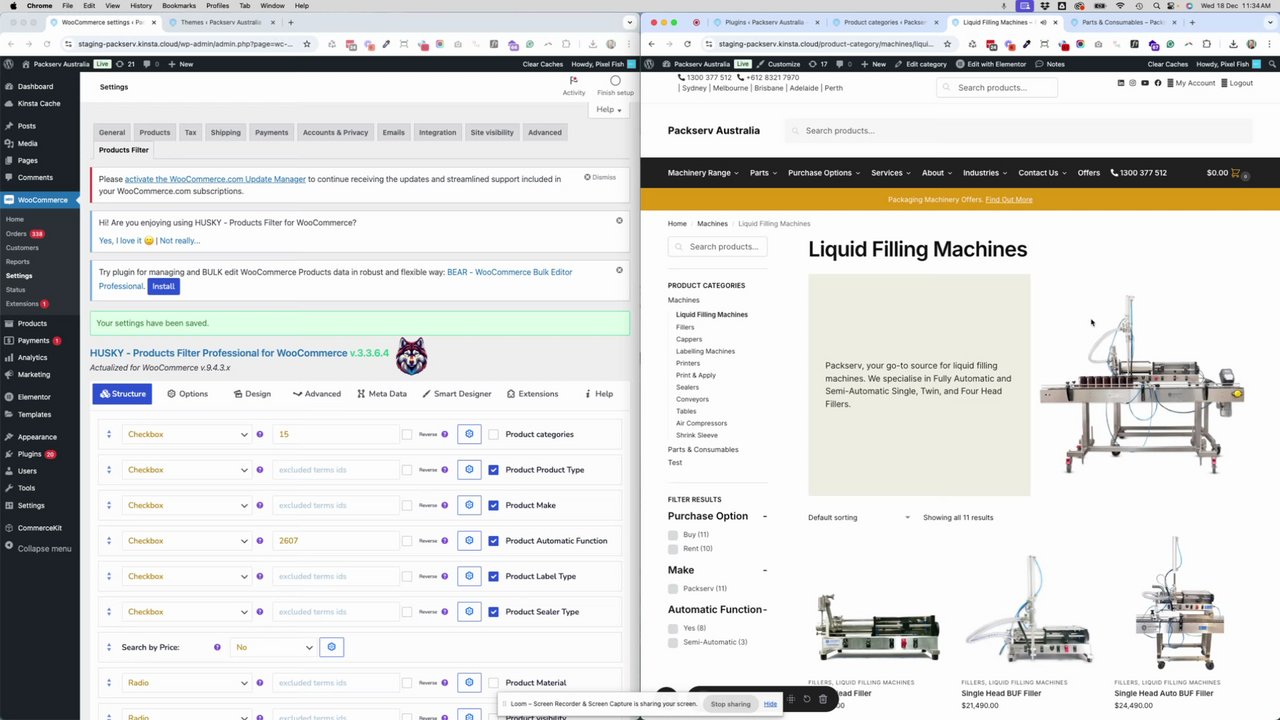Screen dimensions: 1280x720
Task: Collapse the Purchase Option filter section
Action: [765, 516]
